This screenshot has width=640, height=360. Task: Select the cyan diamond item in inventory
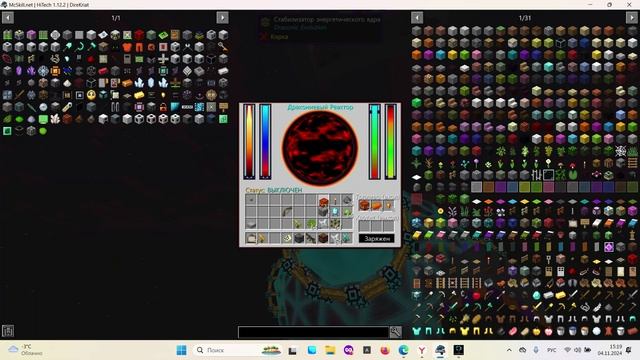(335, 212)
